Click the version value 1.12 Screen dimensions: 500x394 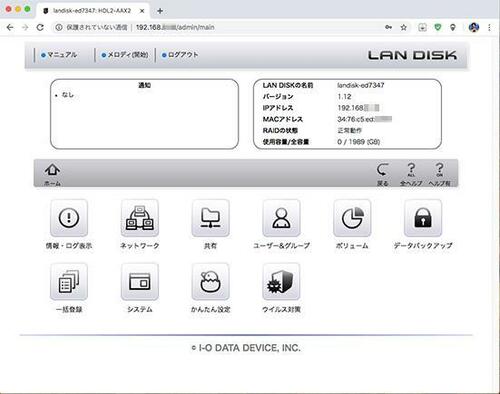(x=344, y=97)
